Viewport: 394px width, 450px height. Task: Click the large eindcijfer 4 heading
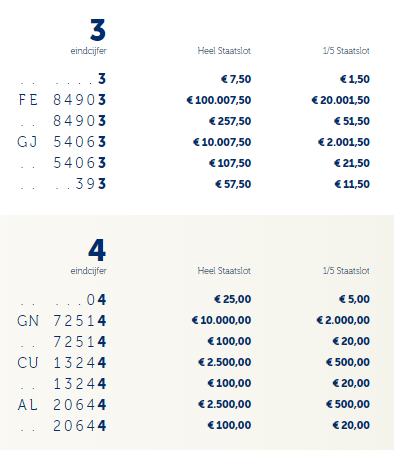(x=97, y=250)
